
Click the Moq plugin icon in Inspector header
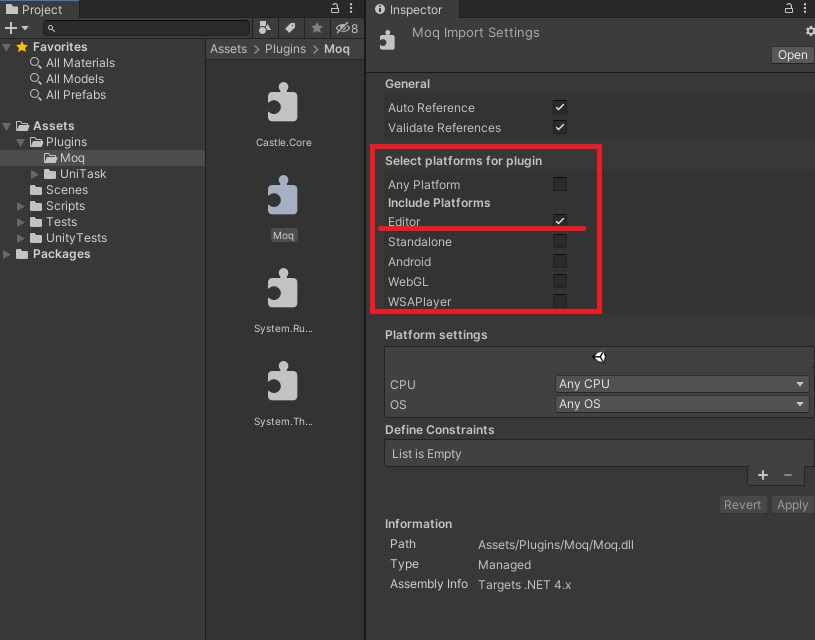pos(388,40)
